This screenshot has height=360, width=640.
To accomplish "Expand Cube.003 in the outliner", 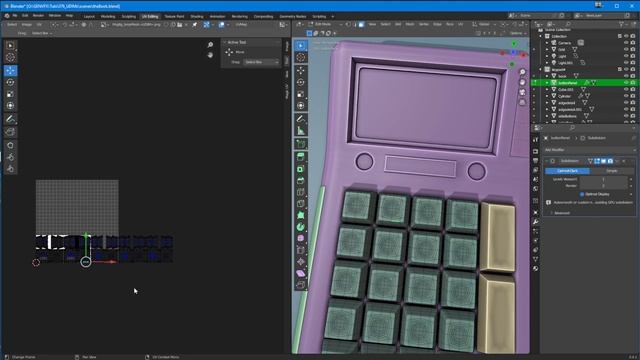I will tap(547, 89).
